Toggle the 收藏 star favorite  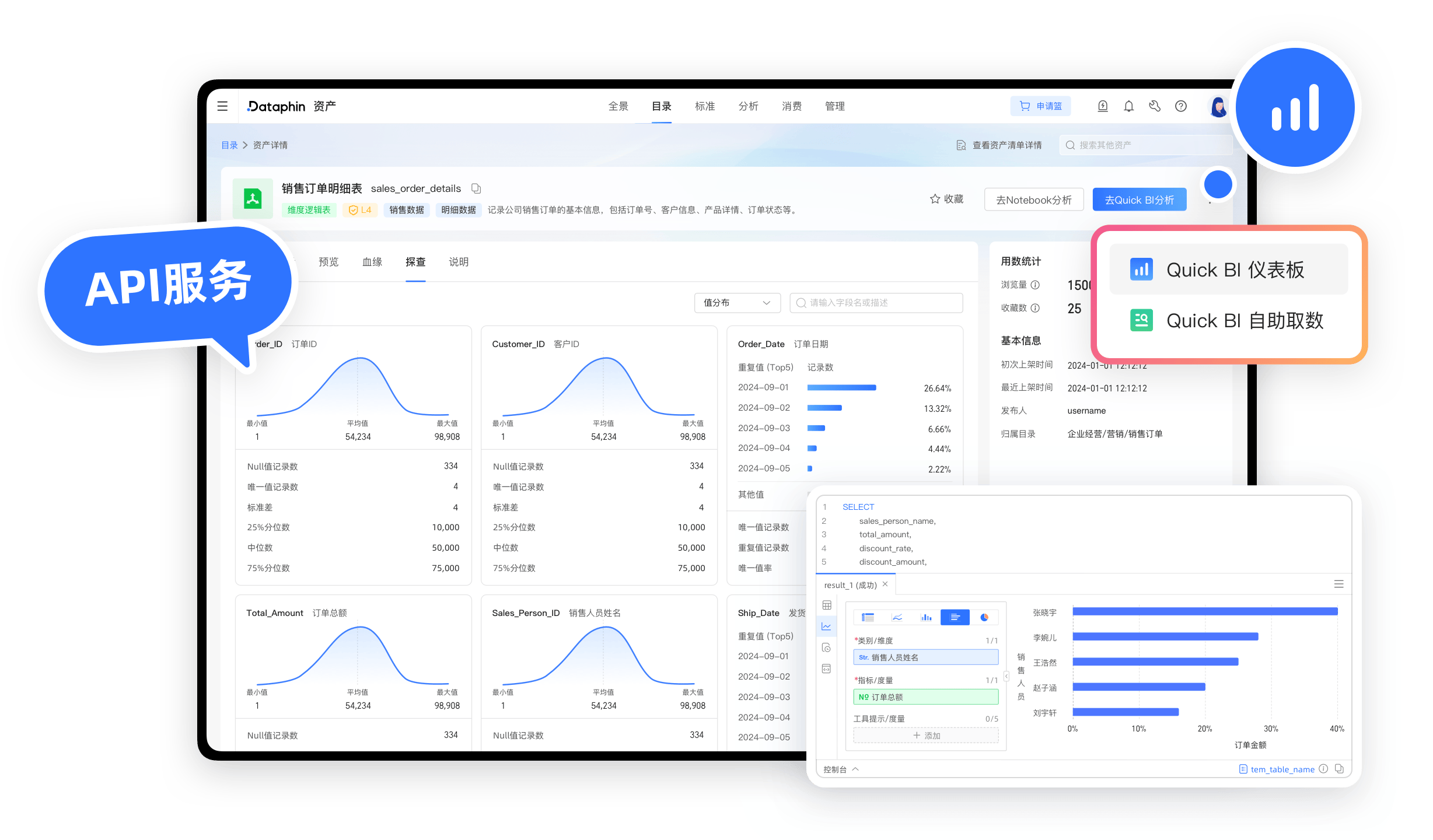point(946,199)
